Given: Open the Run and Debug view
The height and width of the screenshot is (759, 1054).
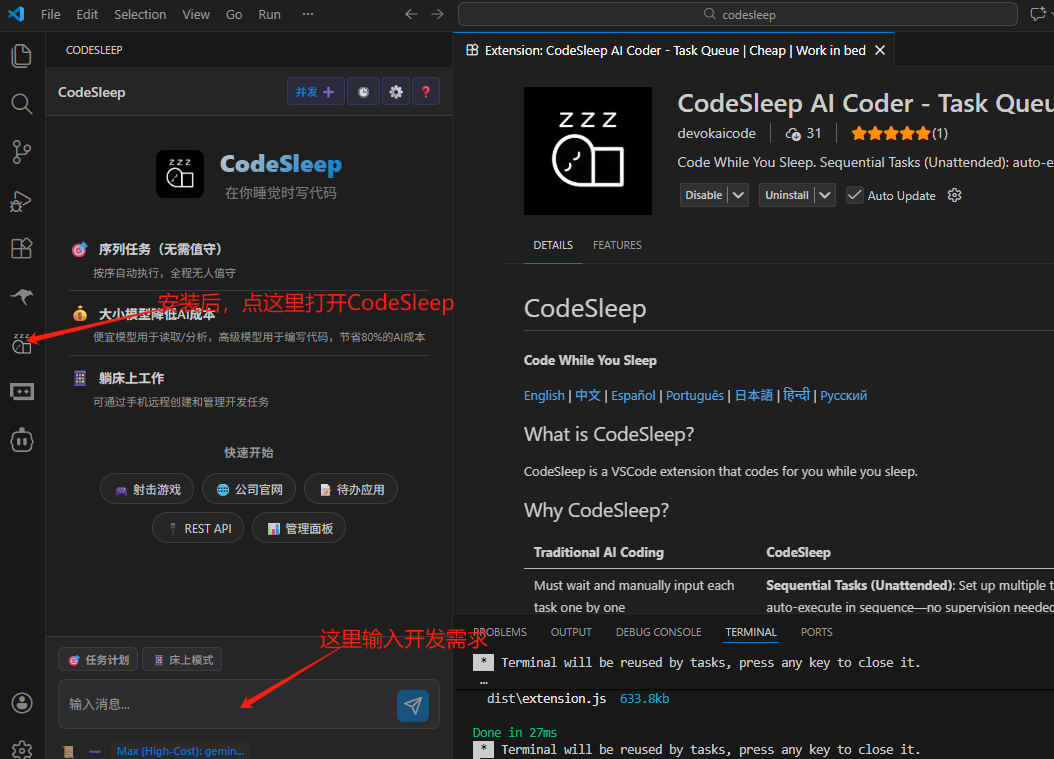Looking at the screenshot, I should [21, 201].
